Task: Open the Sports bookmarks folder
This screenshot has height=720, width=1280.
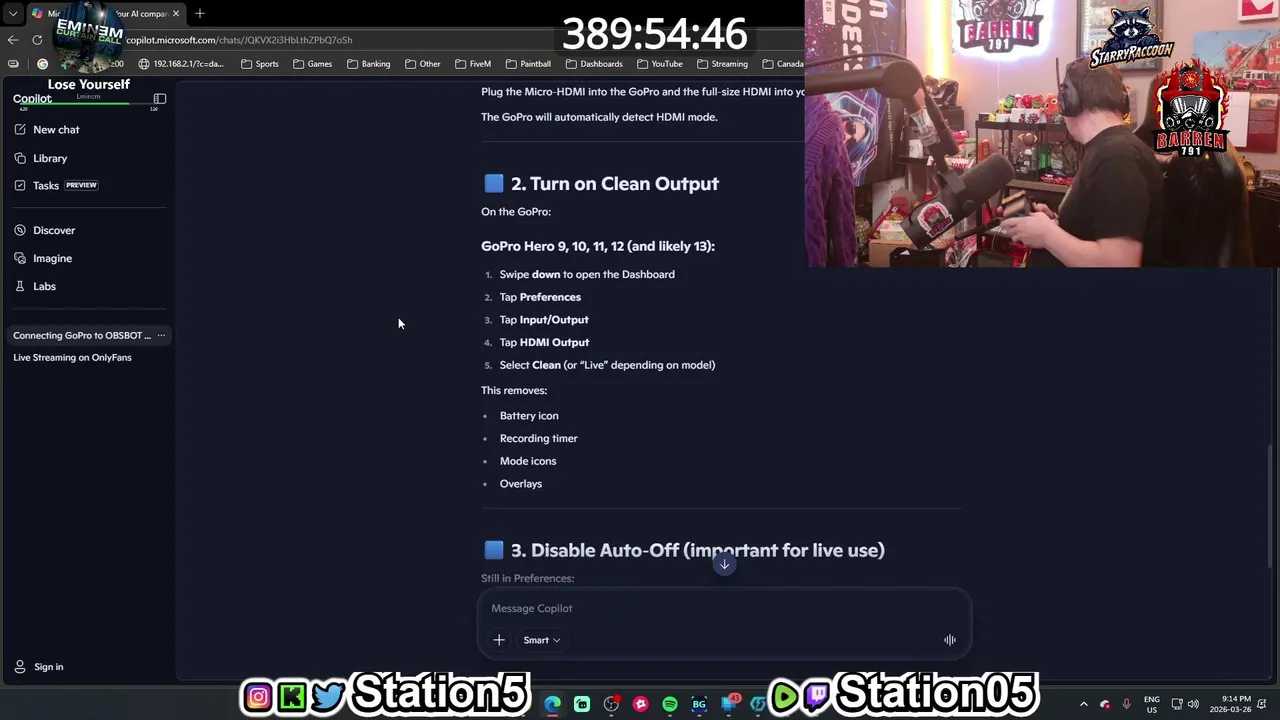Action: click(x=260, y=63)
